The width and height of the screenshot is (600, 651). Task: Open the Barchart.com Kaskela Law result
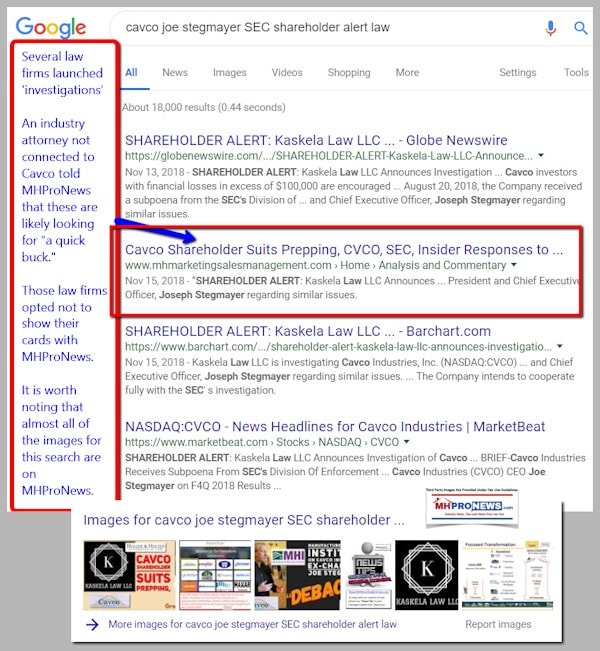coord(308,331)
